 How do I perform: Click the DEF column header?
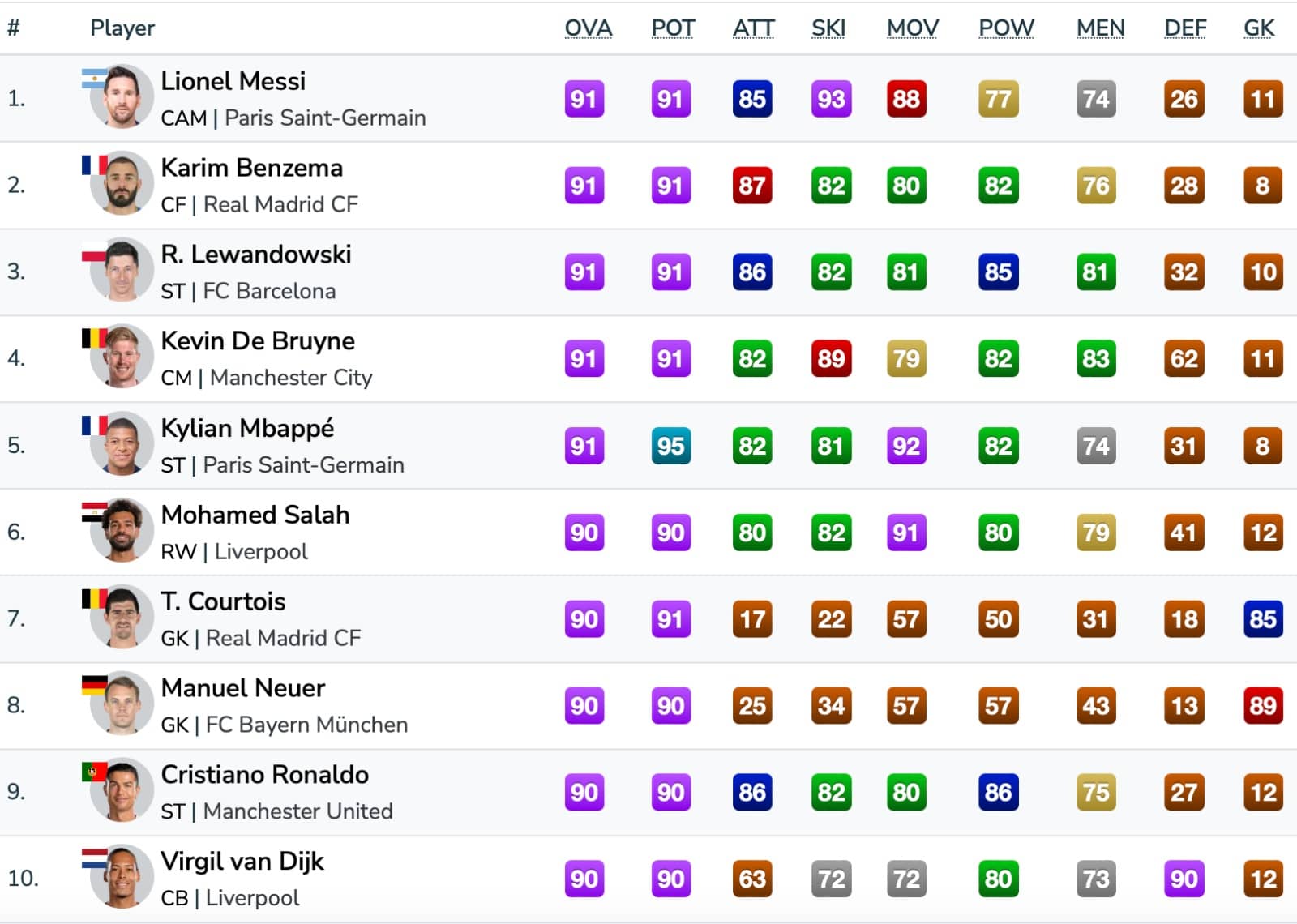click(x=1185, y=28)
